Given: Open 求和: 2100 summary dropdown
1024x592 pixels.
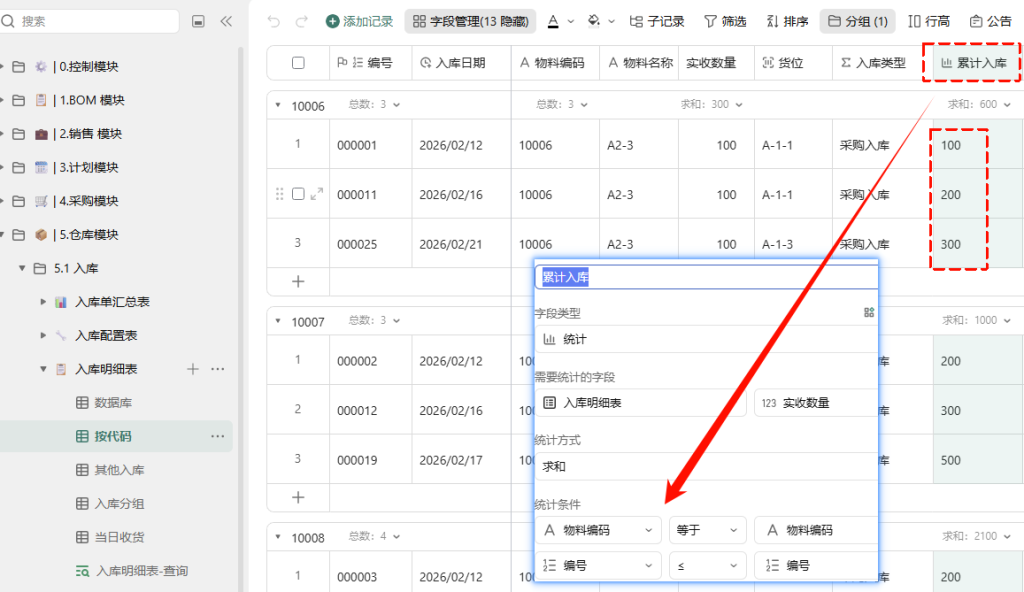Looking at the screenshot, I should pyautogui.click(x=976, y=536).
